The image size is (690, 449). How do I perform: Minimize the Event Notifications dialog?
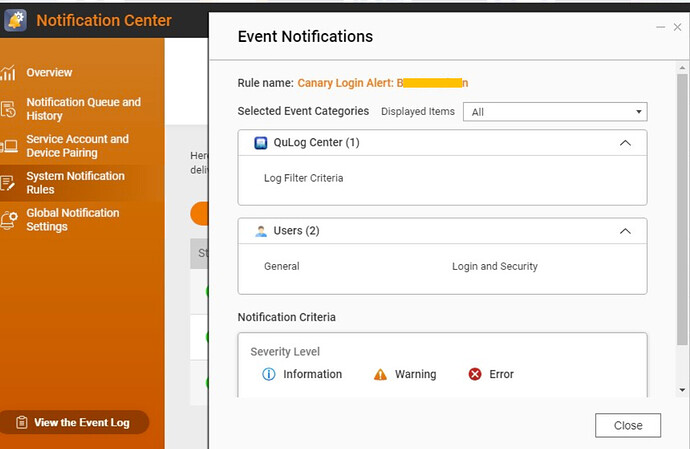coord(660,28)
